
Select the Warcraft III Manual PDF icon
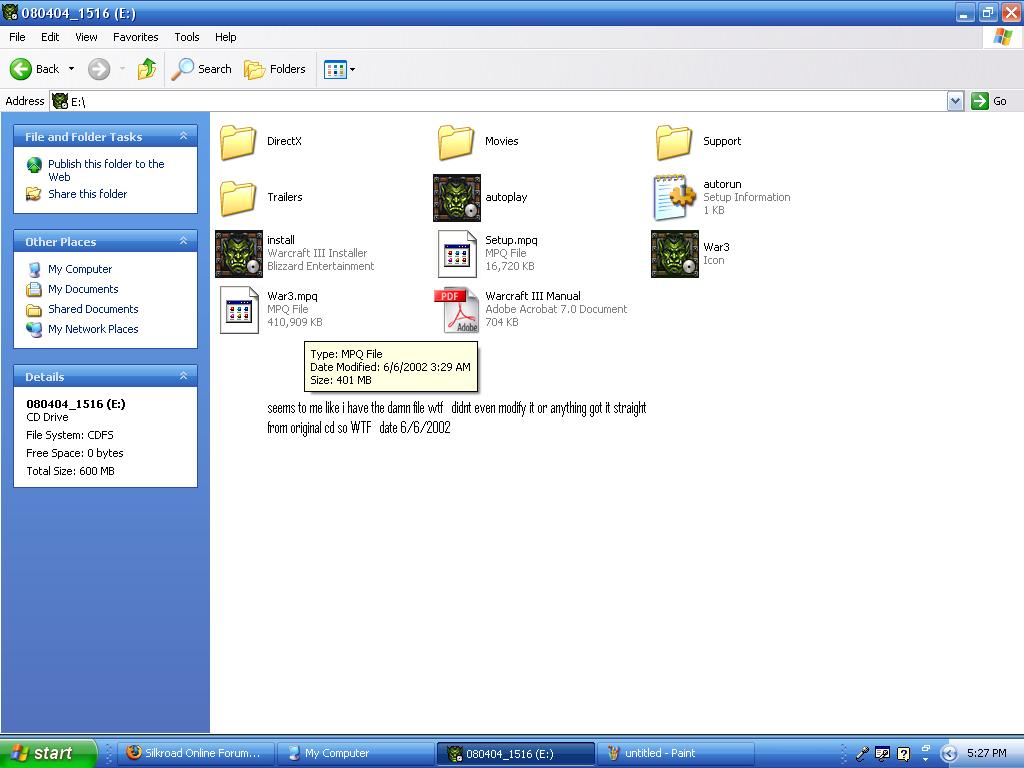(x=456, y=310)
